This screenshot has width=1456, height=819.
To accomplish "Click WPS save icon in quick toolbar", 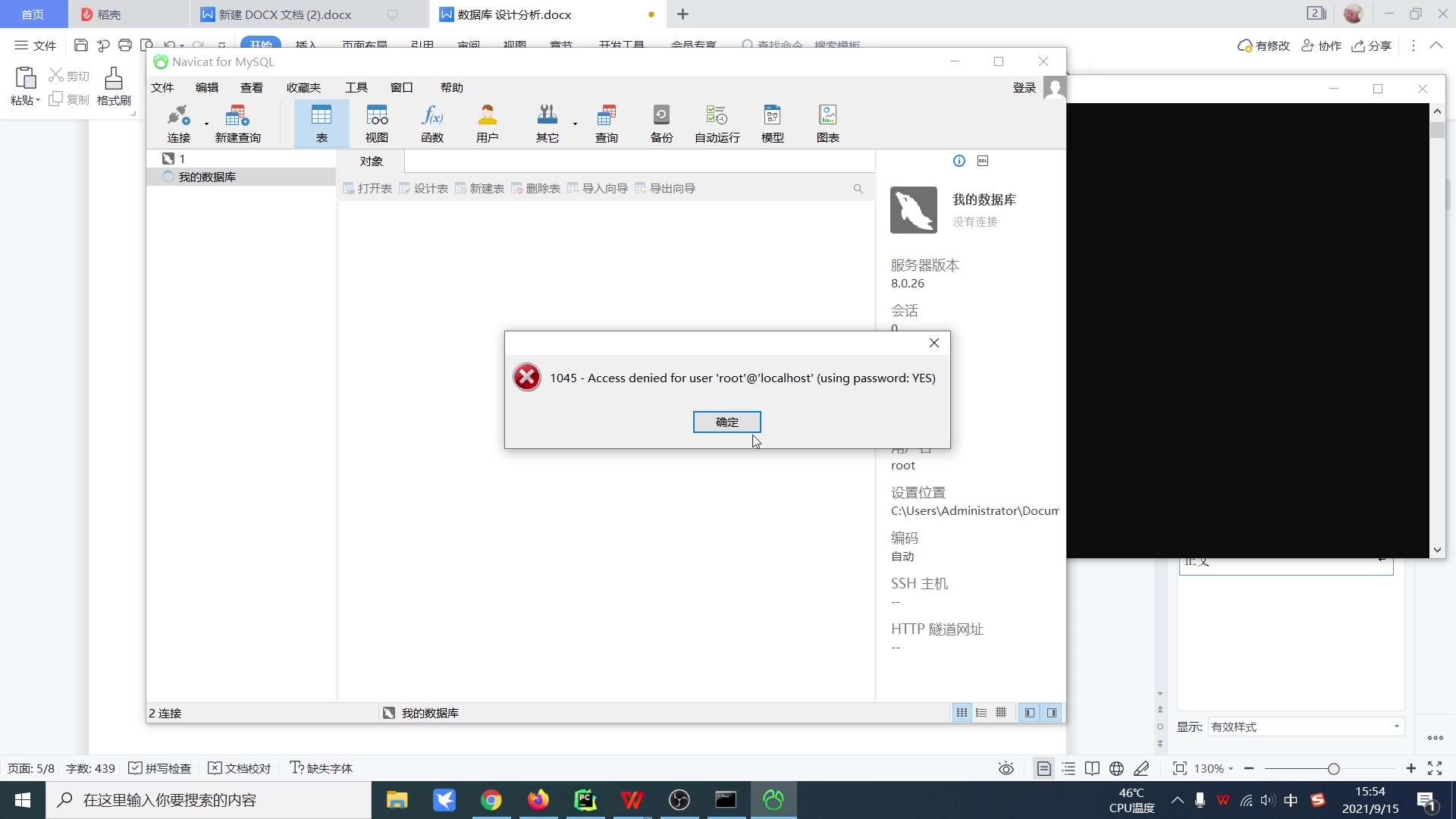I will point(81,45).
